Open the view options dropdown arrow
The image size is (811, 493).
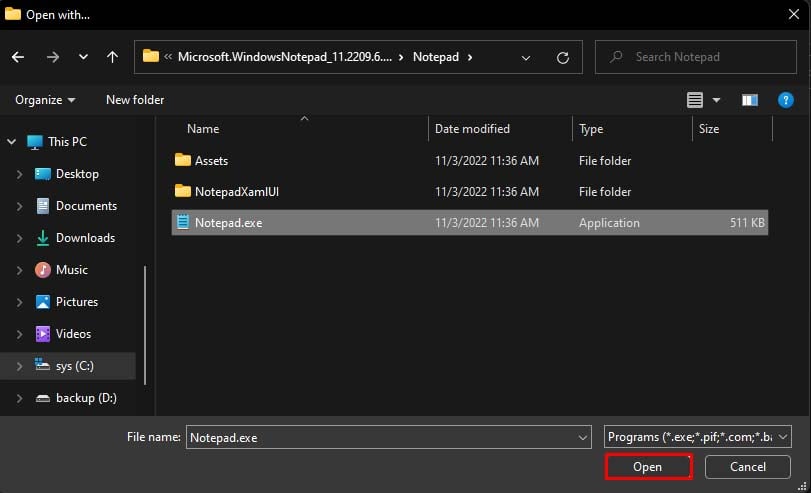click(716, 100)
